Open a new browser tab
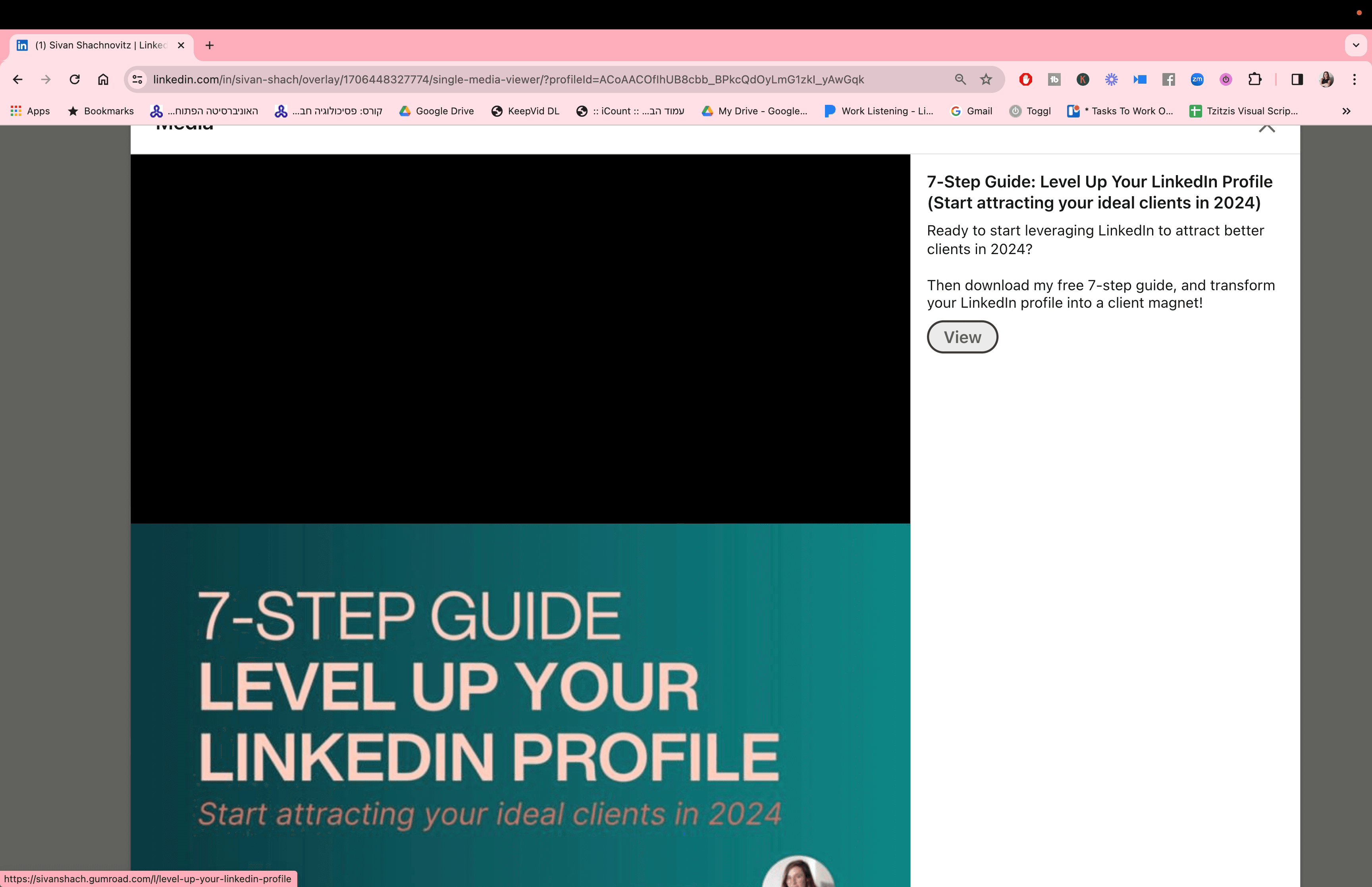1372x887 pixels. coord(210,45)
